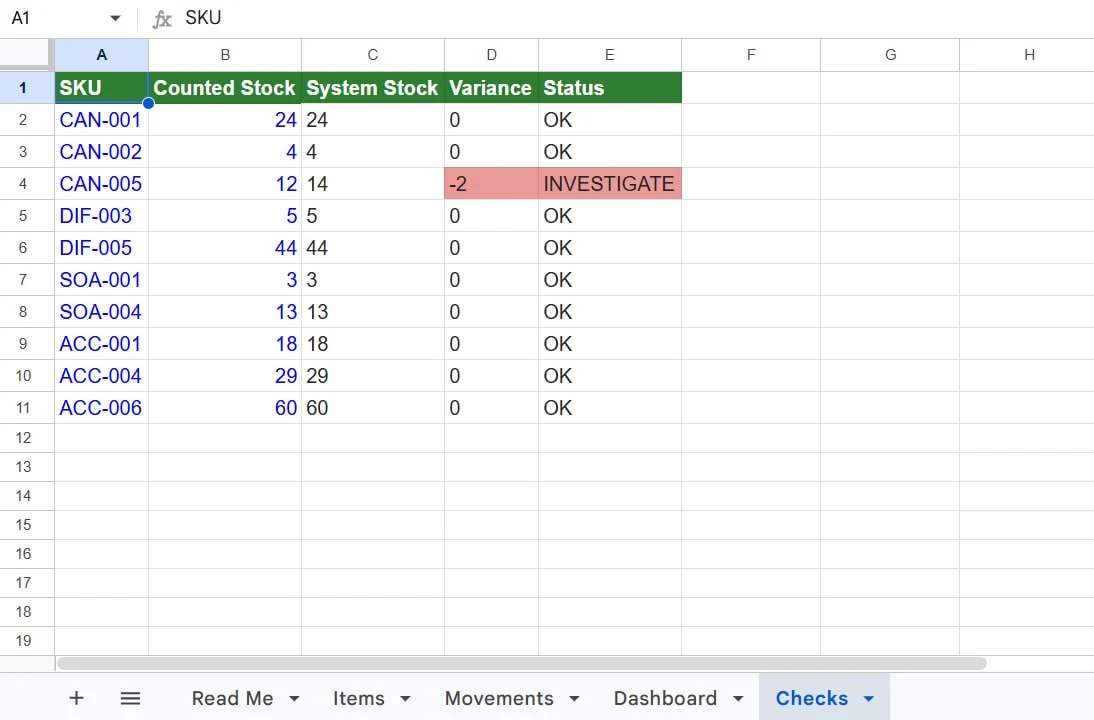Open Movements tab dropdown arrow
This screenshot has width=1094, height=720.
click(574, 698)
